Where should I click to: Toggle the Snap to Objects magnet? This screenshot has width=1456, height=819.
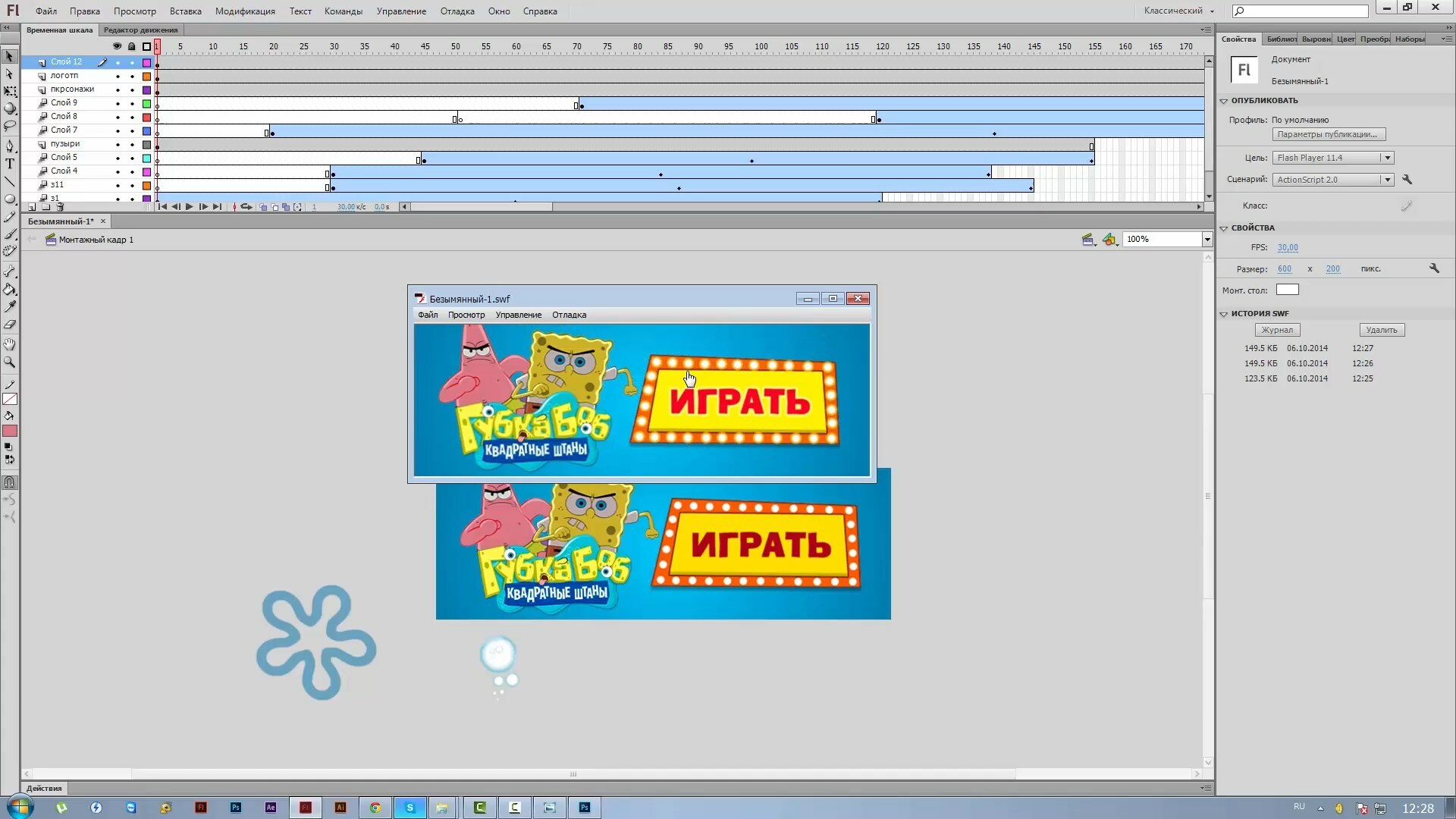click(9, 482)
